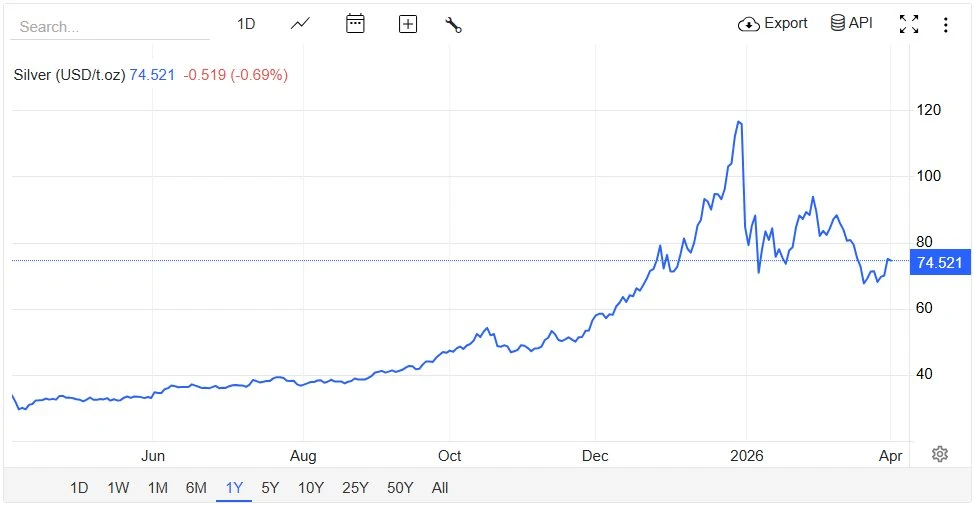The image size is (974, 505).
Task: Click the Silver (USD/t.oz) series label
Action: 69,74
